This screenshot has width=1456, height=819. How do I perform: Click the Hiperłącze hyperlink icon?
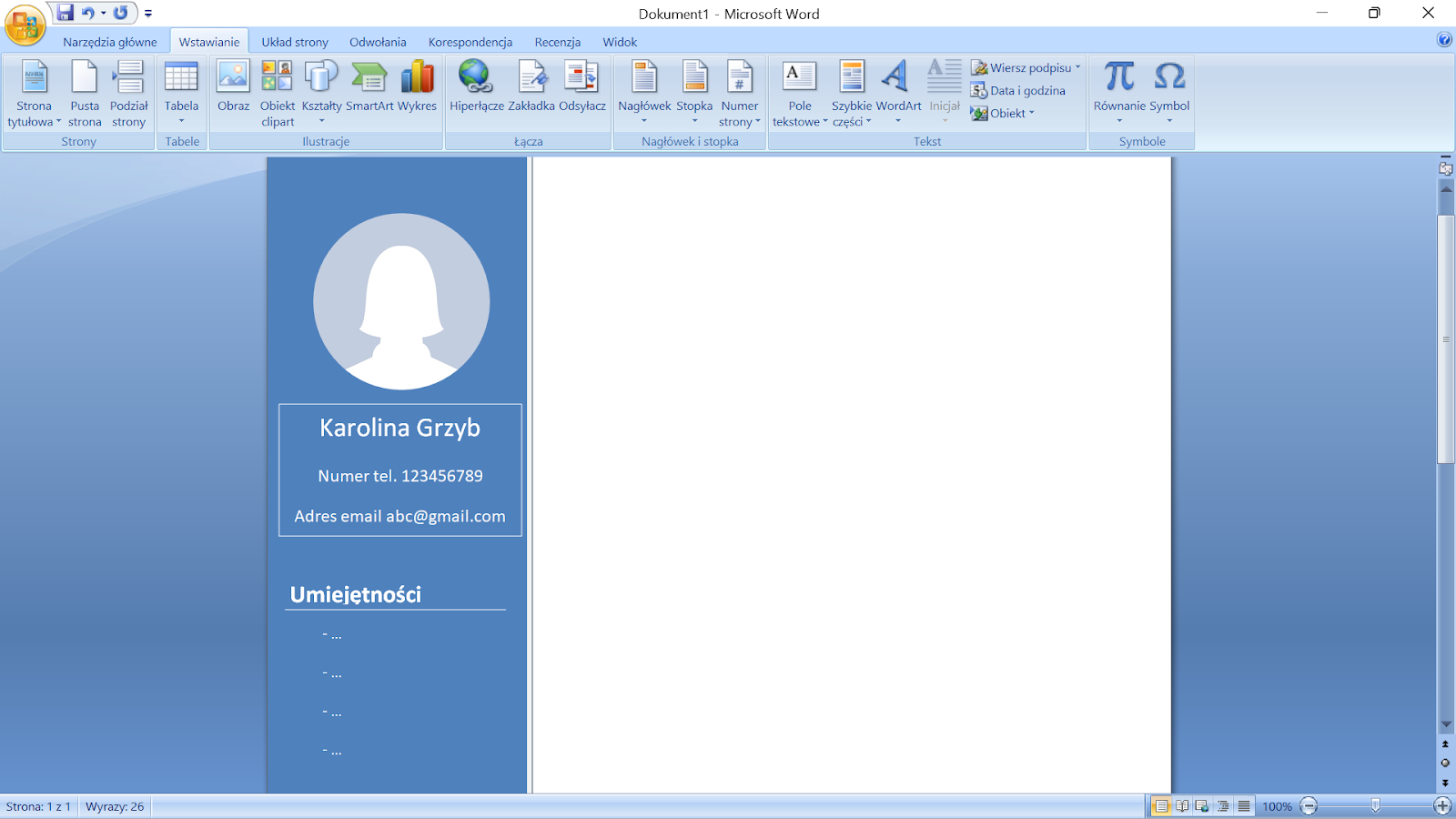point(476,87)
